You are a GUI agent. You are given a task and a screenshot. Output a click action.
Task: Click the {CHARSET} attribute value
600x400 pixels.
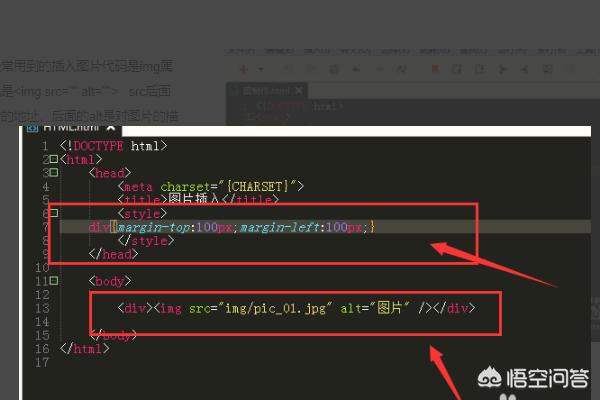[x=259, y=186]
